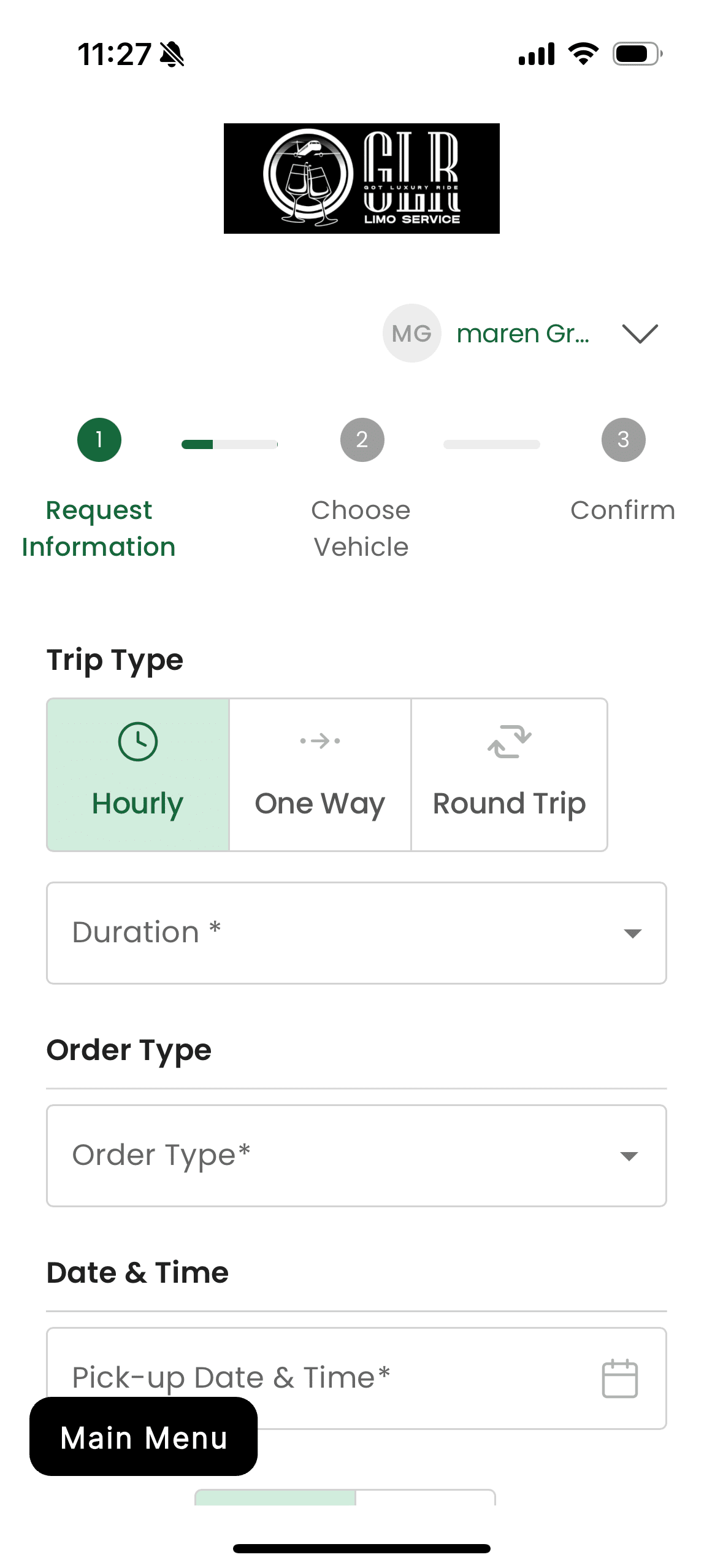The width and height of the screenshot is (723, 1568).
Task: Tap the step 1 circle indicator
Action: pos(99,440)
